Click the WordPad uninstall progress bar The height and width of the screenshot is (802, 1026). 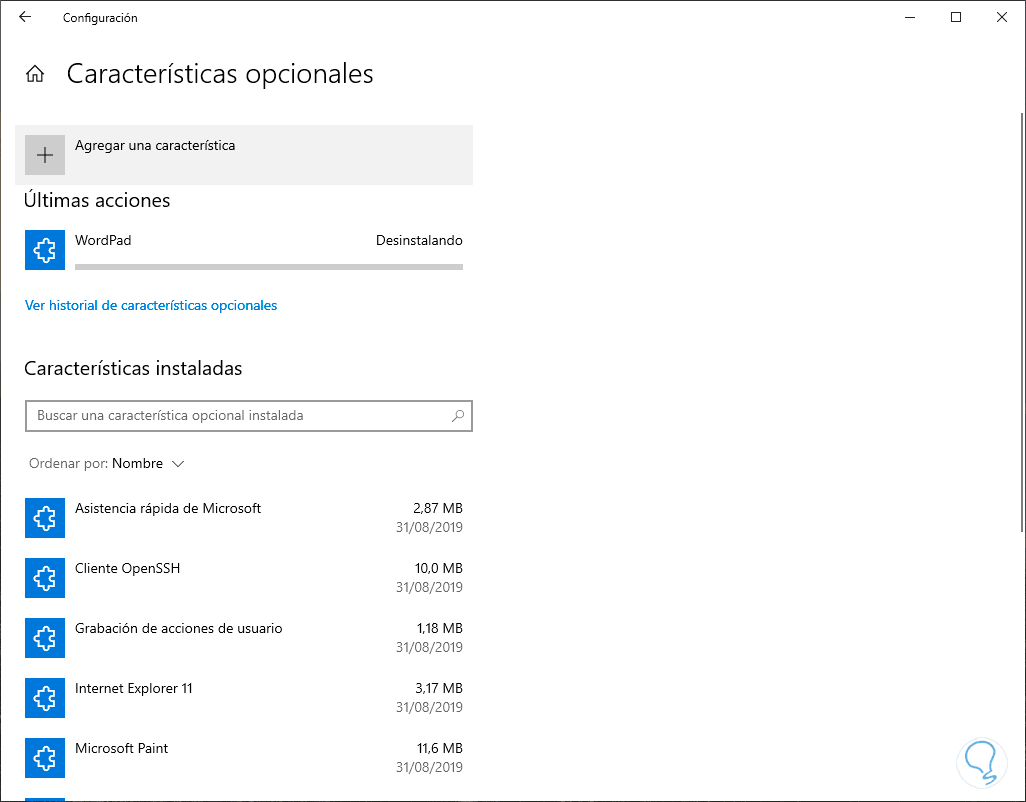click(269, 267)
